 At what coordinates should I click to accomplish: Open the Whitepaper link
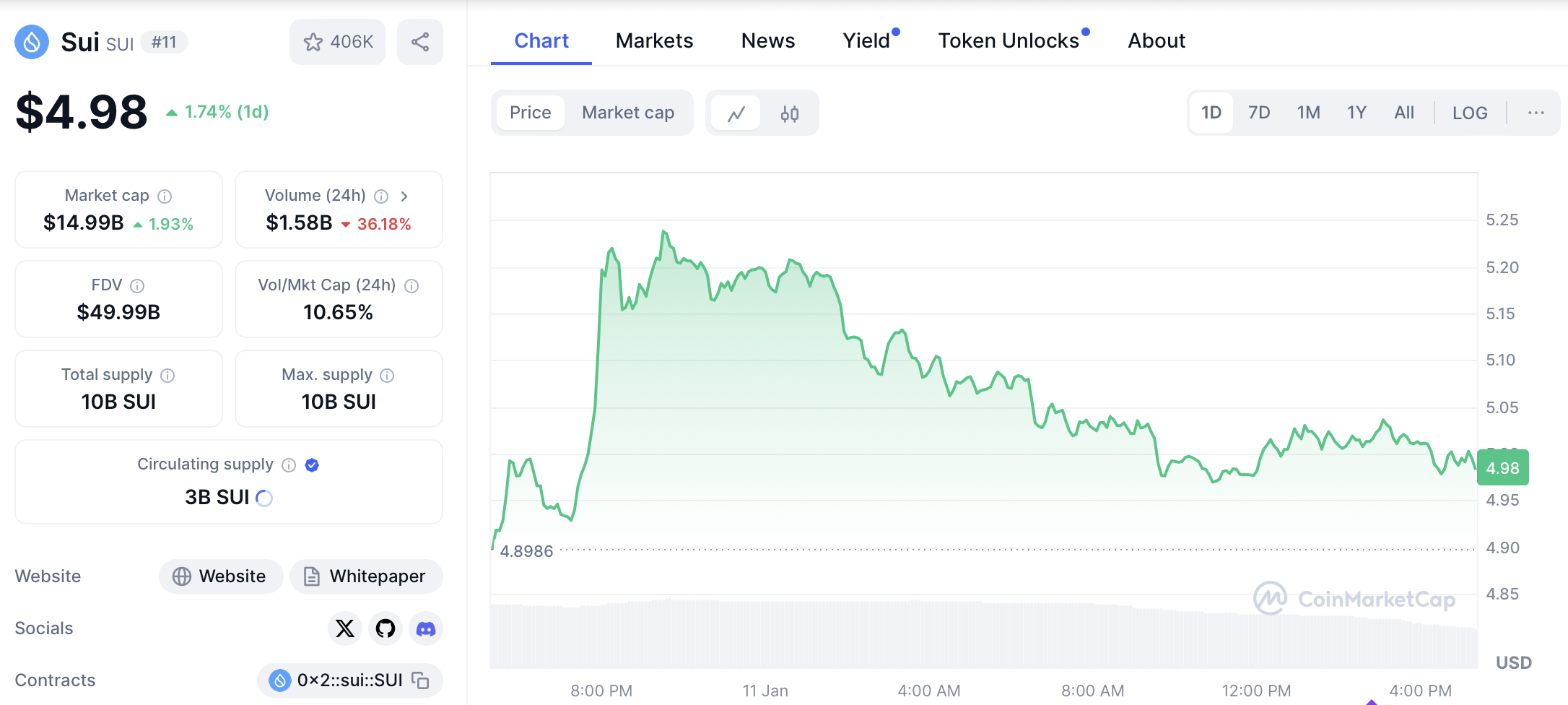click(366, 576)
